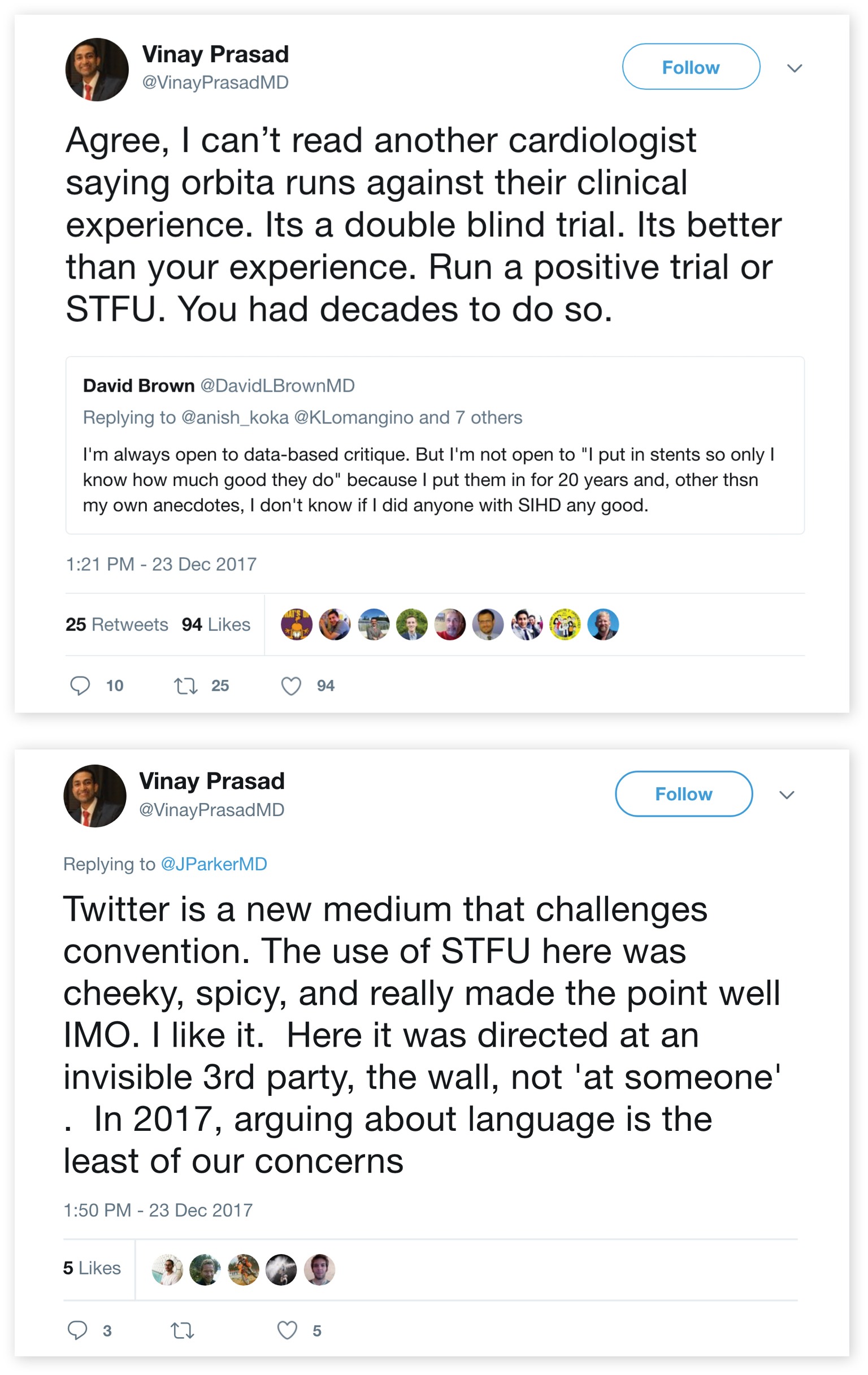
Task: Click first liker avatar under first tweet
Action: point(296,624)
